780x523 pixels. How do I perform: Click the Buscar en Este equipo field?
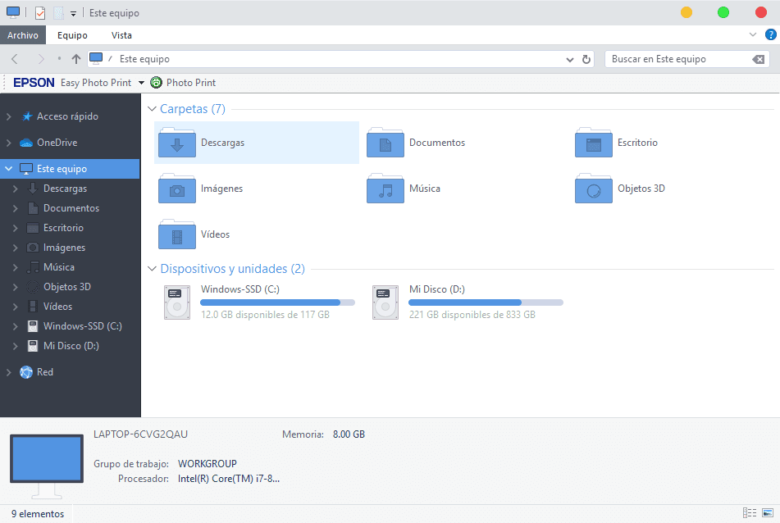click(679, 59)
